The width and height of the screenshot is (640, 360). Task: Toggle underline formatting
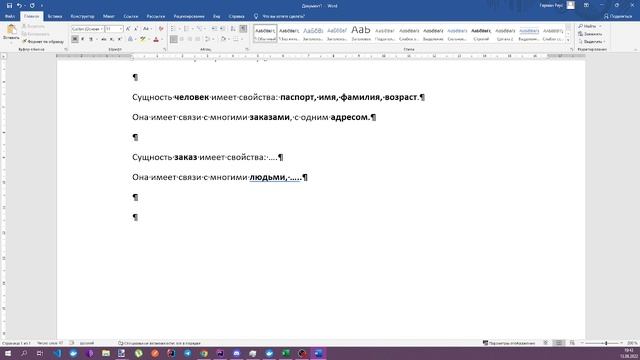click(91, 39)
